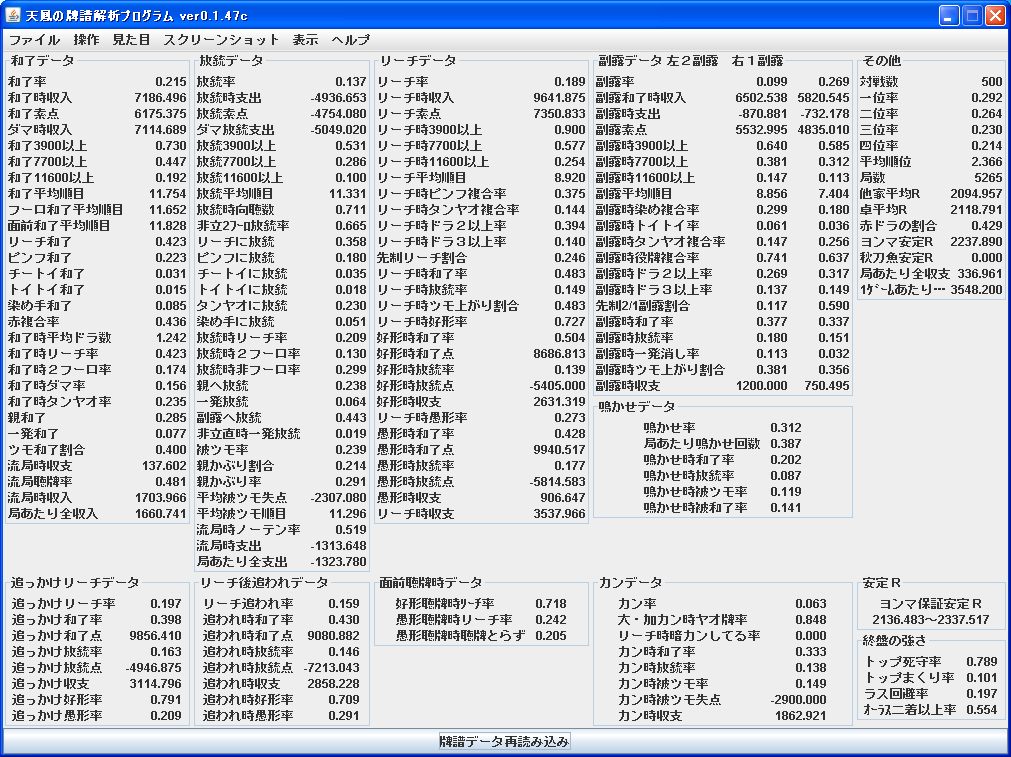Maximize the 天鳳の牌譜解析プログラム window
Image resolution: width=1011 pixels, height=757 pixels.
click(x=972, y=15)
